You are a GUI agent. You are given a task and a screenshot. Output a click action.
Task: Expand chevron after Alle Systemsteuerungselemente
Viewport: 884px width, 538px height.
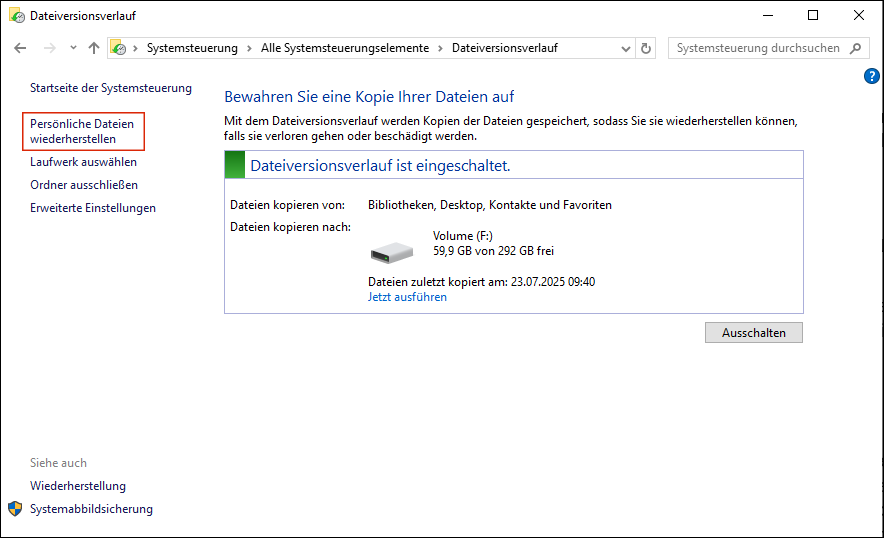point(440,48)
